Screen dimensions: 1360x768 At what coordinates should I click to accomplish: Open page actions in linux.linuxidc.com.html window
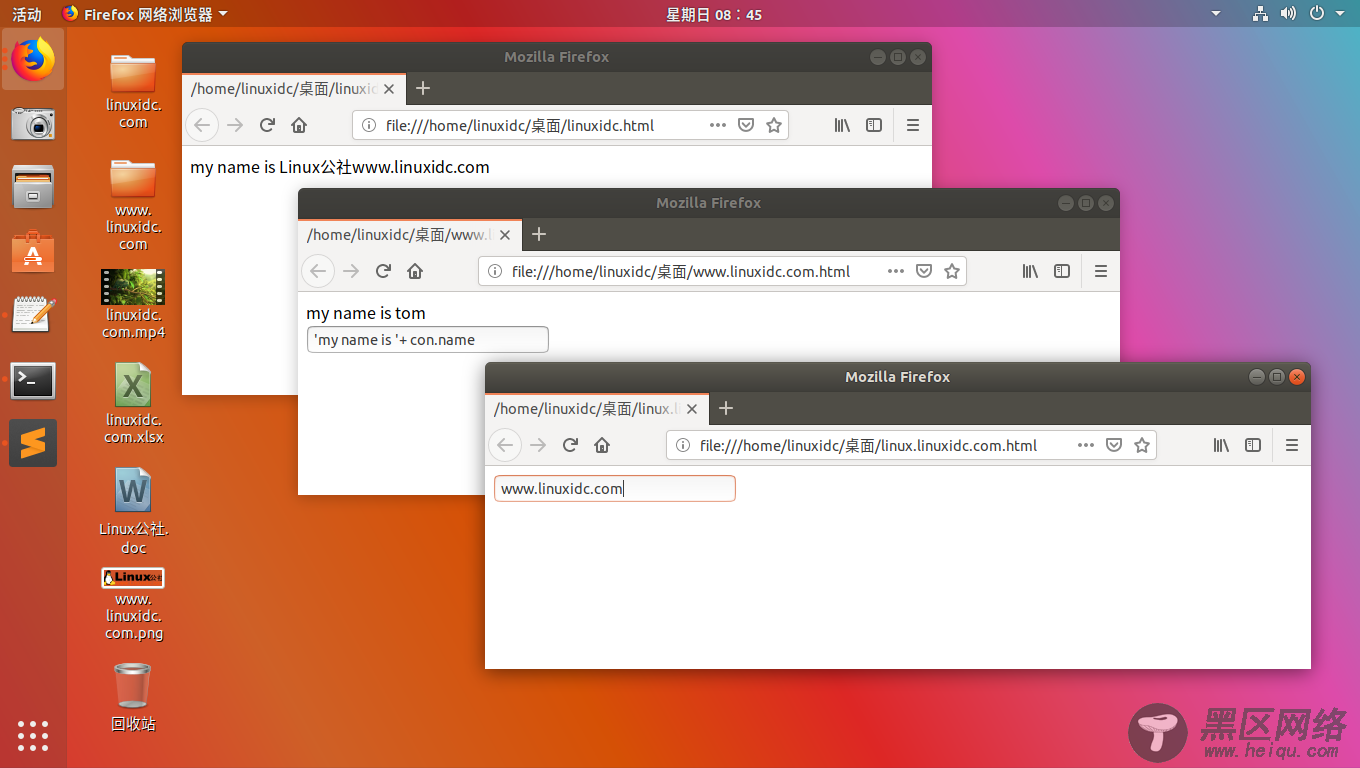(1086, 445)
